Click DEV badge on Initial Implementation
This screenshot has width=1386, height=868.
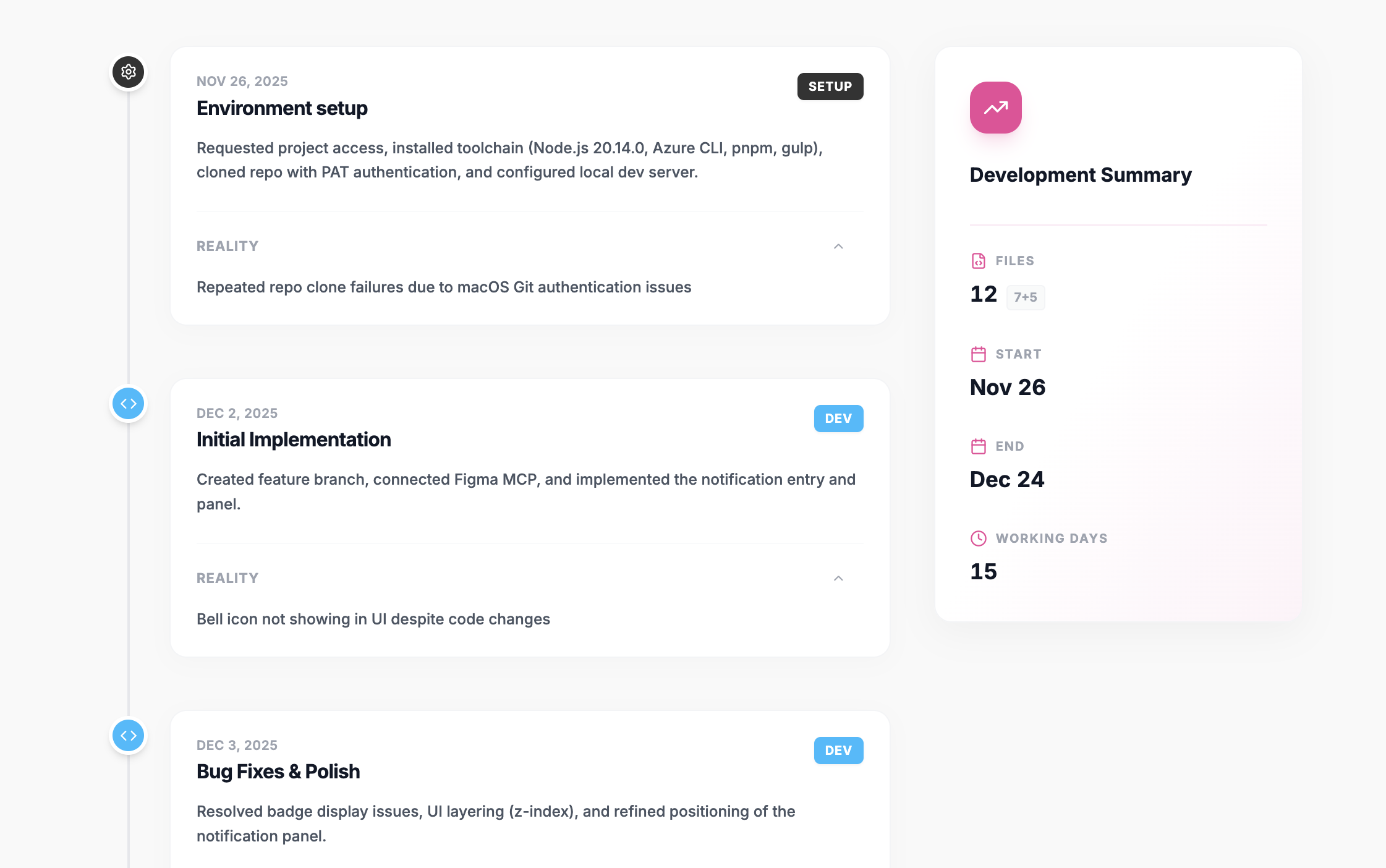(x=838, y=419)
